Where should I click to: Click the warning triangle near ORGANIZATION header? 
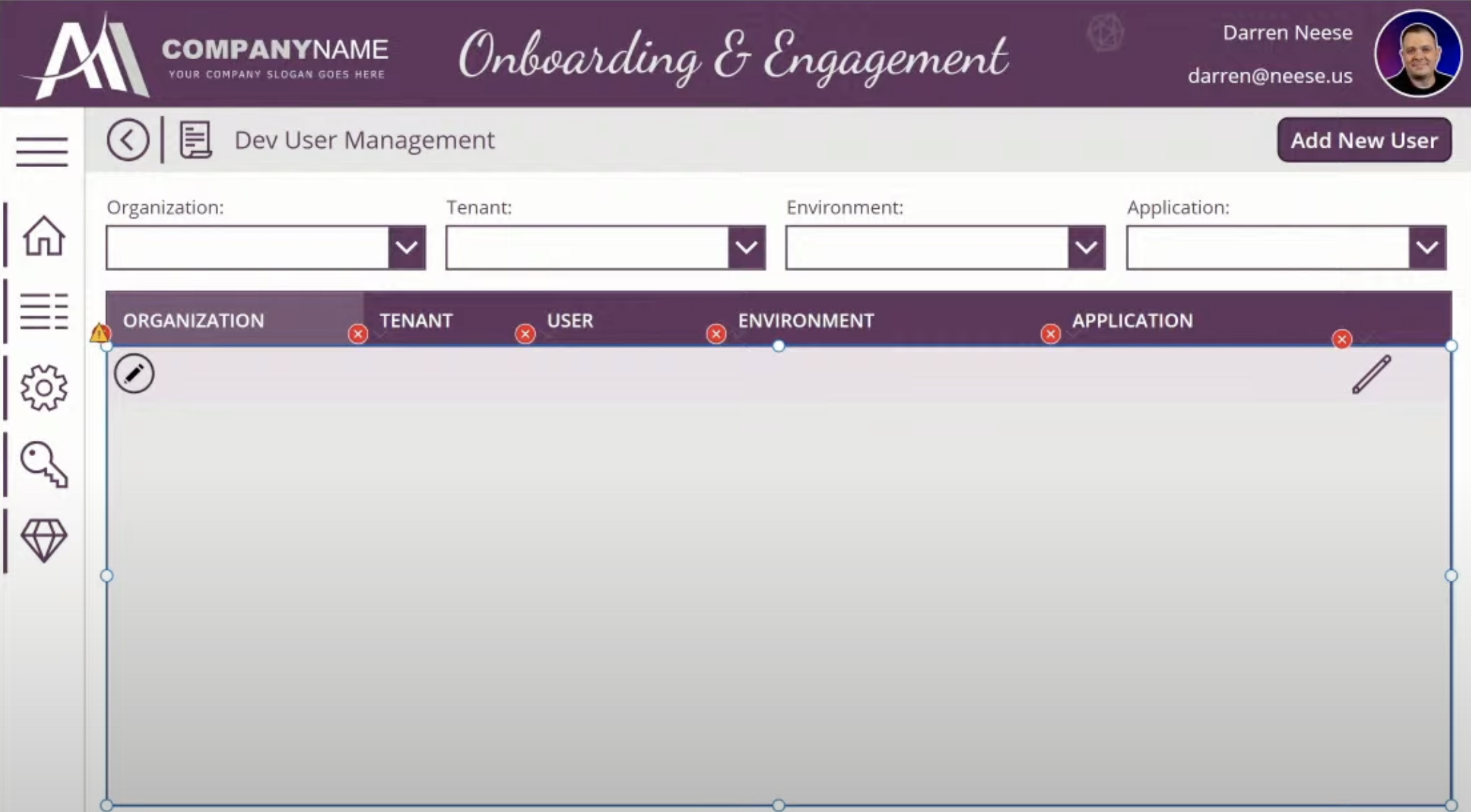click(100, 334)
